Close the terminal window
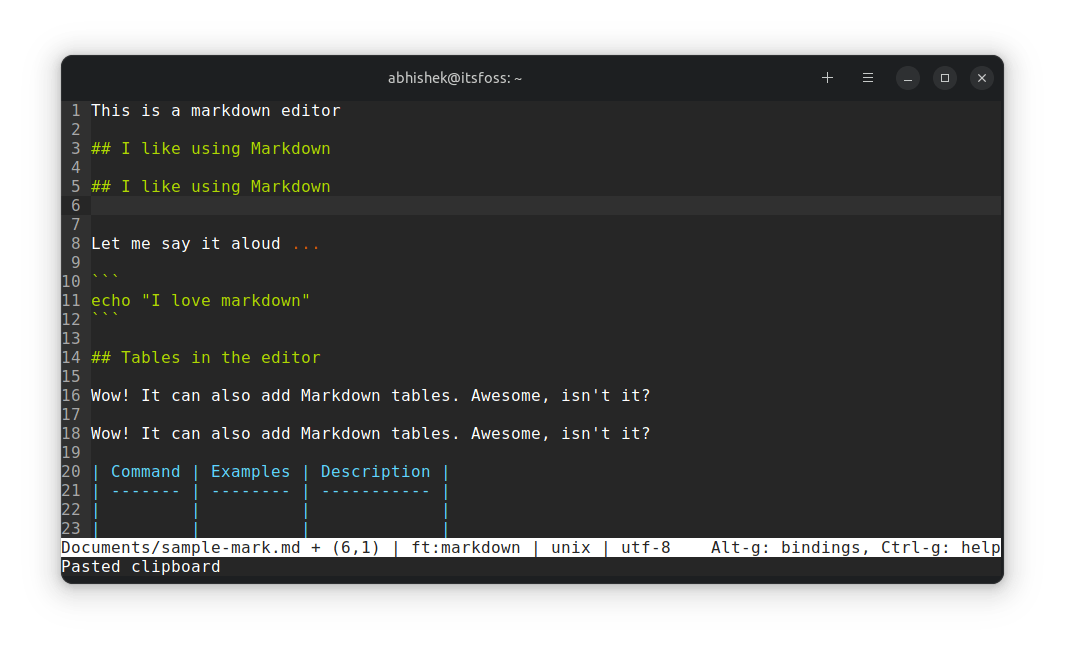This screenshot has height=651, width=1065. 981,78
